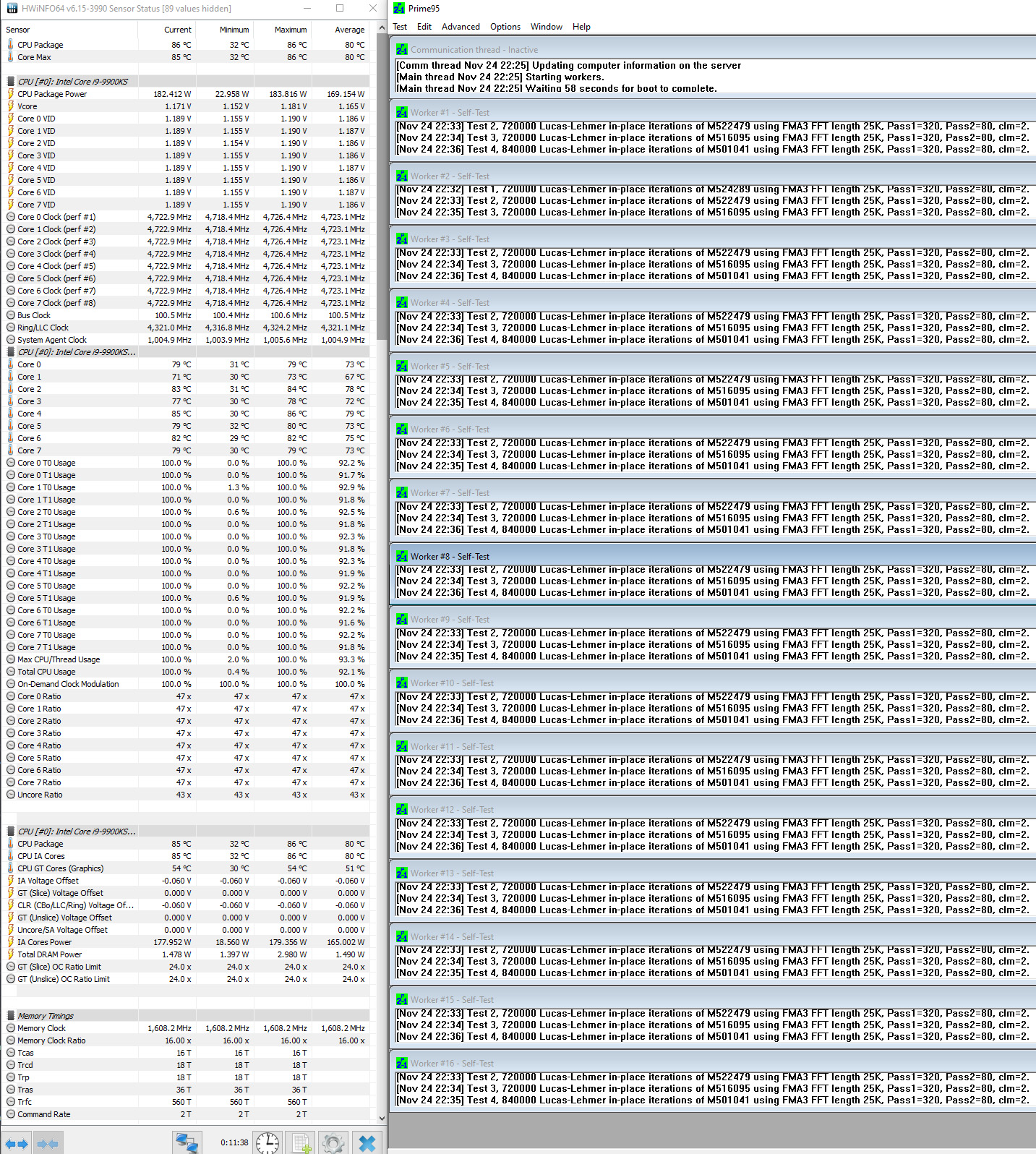Screen dimensions: 1036x1154
Task: Click the chip icon of Memory Timings group
Action: coord(11,1016)
